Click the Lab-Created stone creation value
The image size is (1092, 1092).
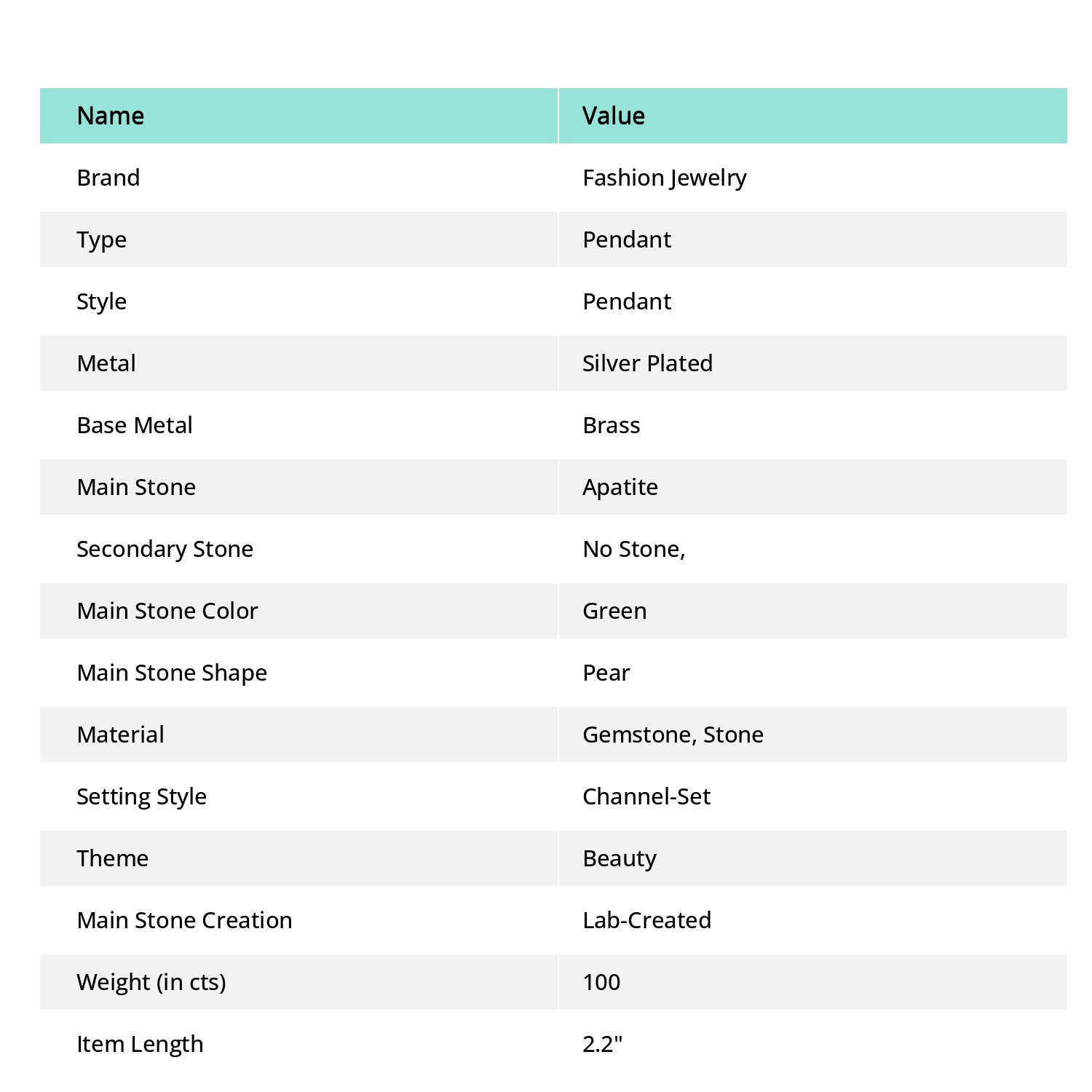(647, 920)
